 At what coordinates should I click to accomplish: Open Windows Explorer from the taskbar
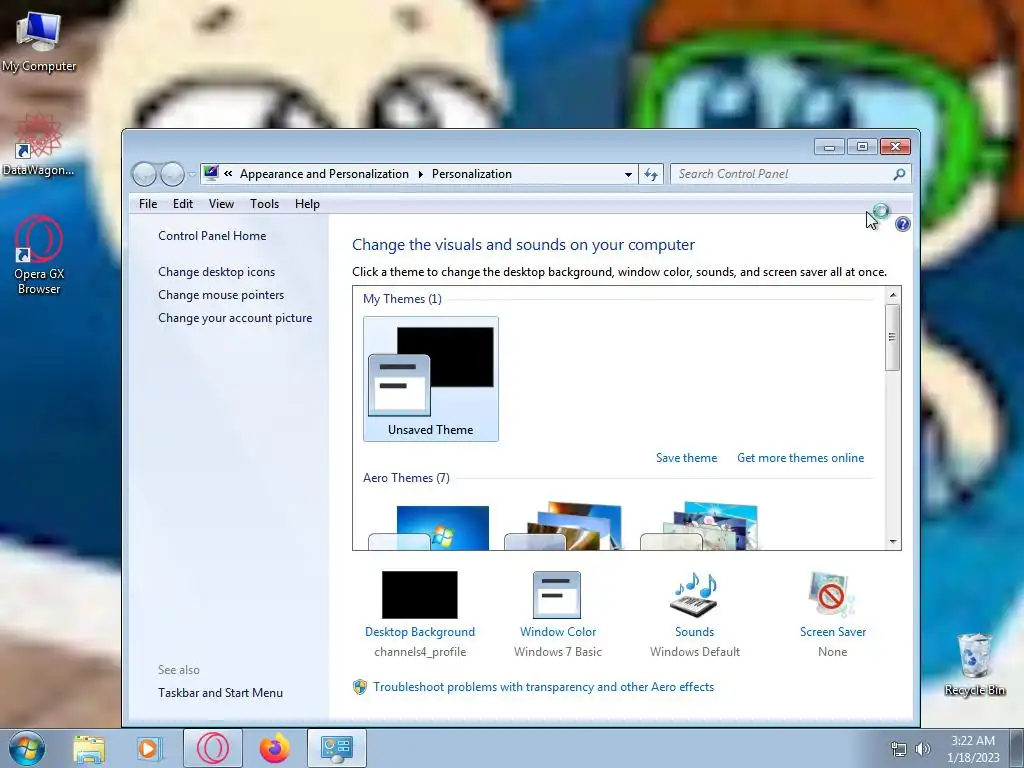(x=89, y=748)
